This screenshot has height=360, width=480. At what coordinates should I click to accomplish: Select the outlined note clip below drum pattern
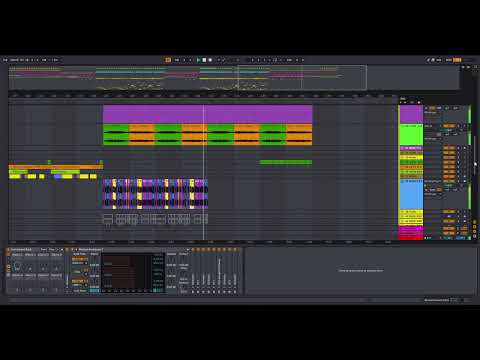(x=155, y=219)
